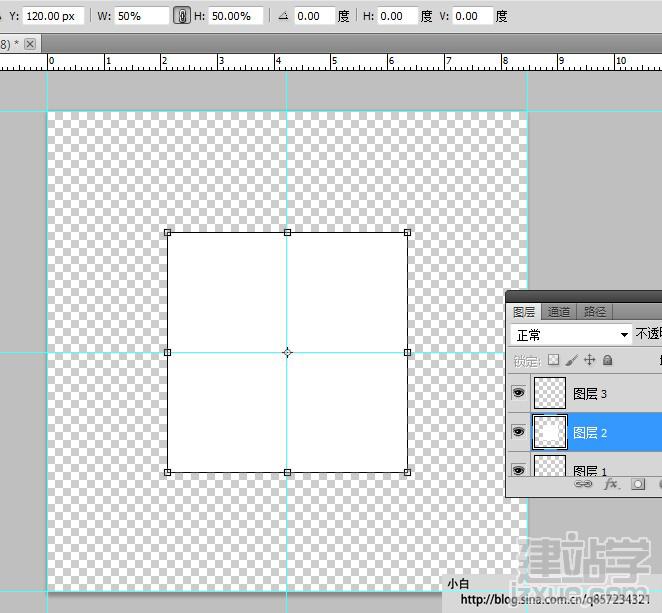This screenshot has width=662, height=613.
Task: Toggle the maintain aspect ratio link icon
Action: click(182, 16)
